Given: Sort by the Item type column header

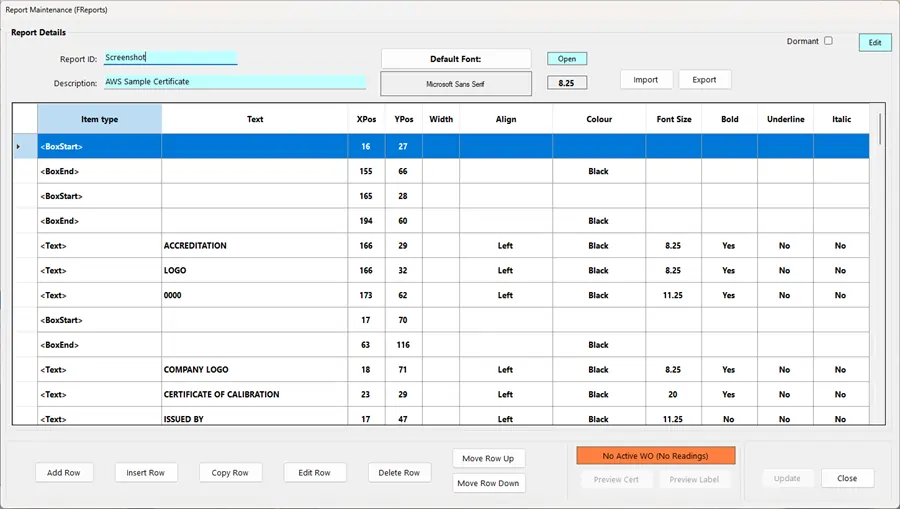Looking at the screenshot, I should pyautogui.click(x=99, y=119).
